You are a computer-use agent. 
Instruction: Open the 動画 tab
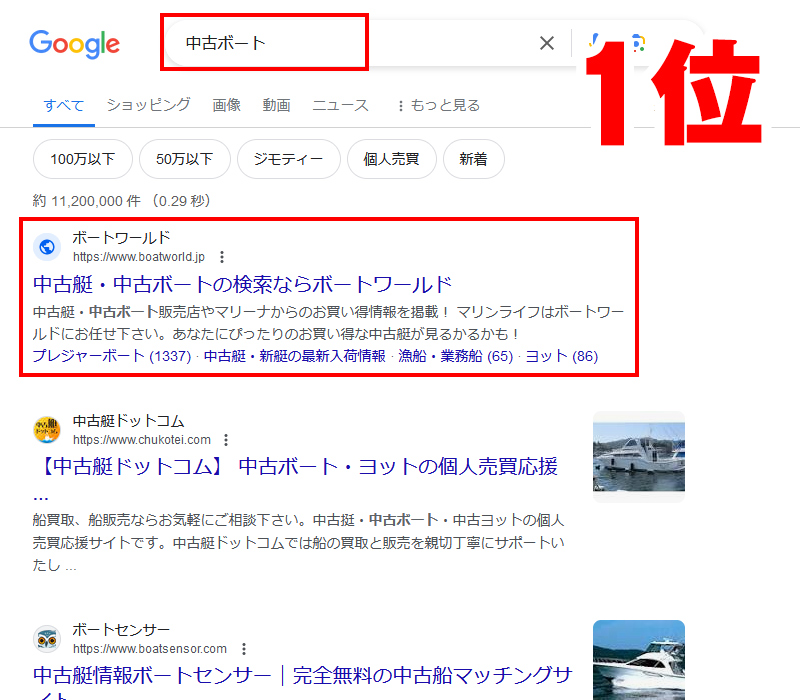coord(276,105)
